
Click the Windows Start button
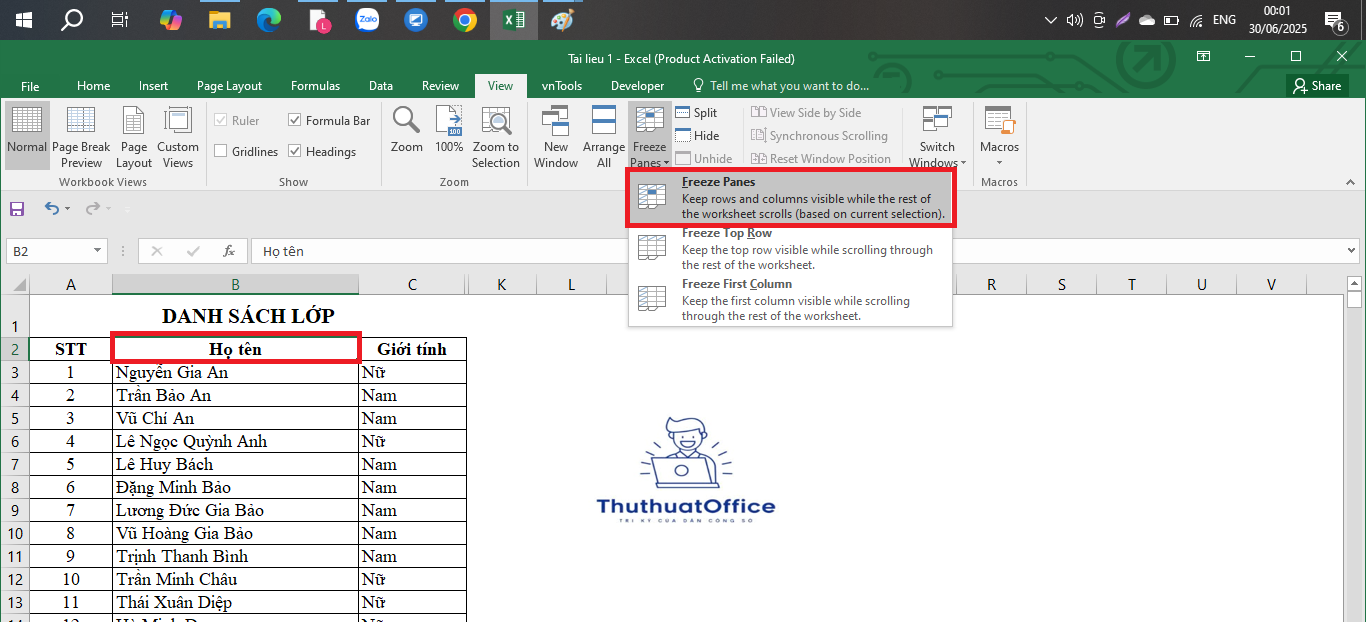(23, 19)
